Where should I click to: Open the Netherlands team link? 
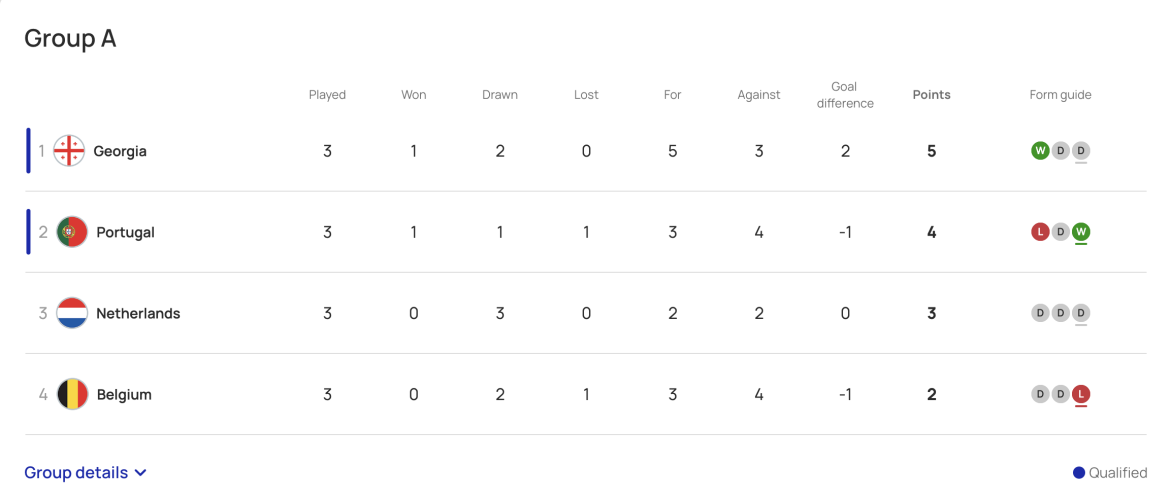click(x=138, y=313)
